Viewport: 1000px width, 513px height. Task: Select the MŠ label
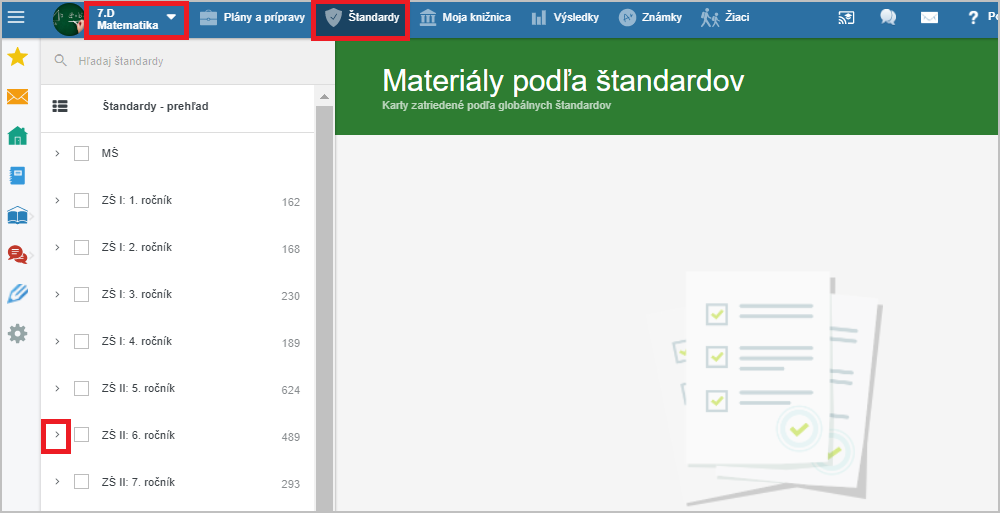tap(110, 153)
